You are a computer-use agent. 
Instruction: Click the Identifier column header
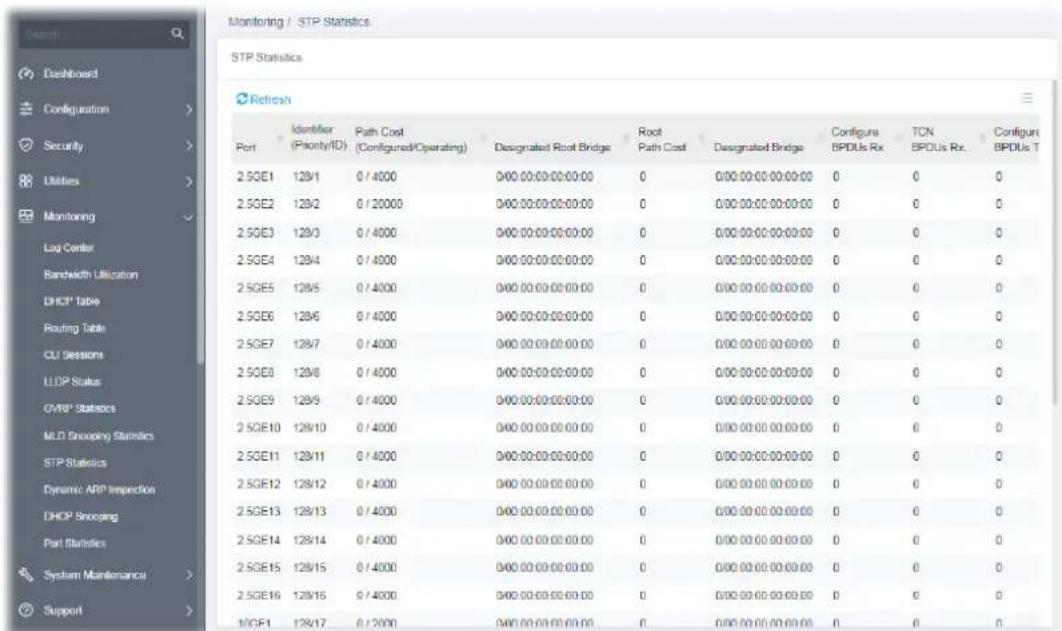tap(318, 138)
